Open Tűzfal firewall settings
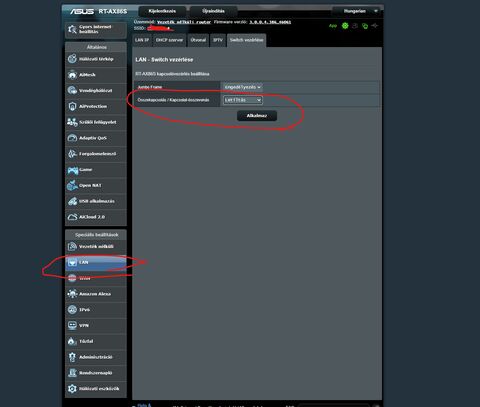 click(96, 341)
